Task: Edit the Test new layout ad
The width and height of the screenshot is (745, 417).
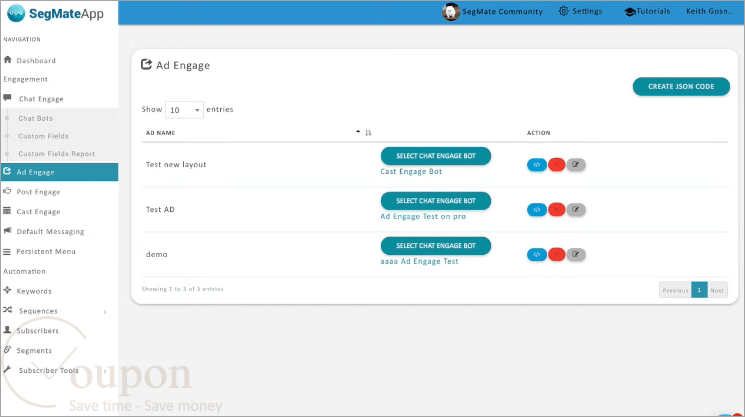Action: point(576,165)
